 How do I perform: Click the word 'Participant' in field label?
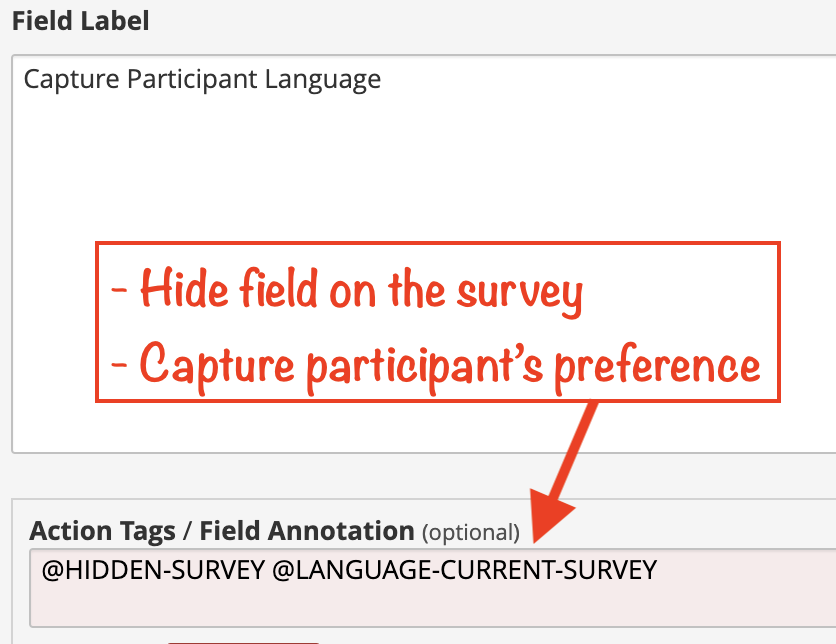coord(192,80)
